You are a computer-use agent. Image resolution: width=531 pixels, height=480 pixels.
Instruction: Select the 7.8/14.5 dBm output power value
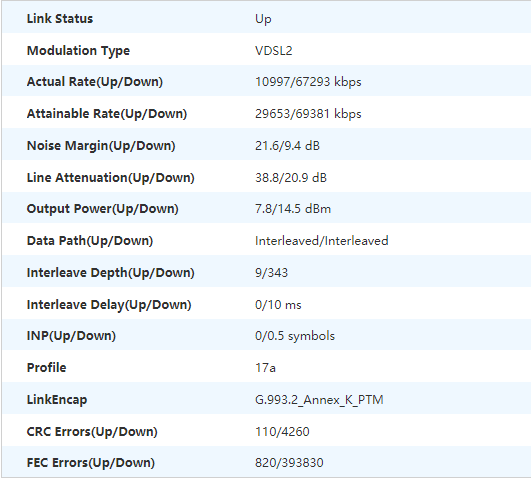click(x=293, y=209)
